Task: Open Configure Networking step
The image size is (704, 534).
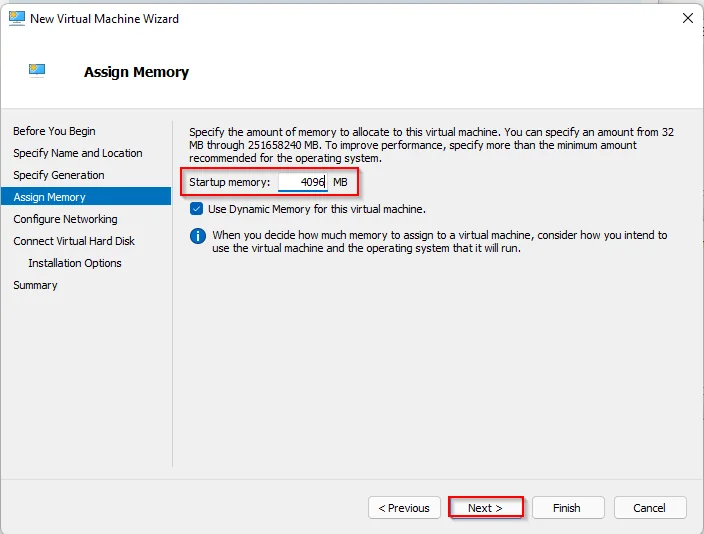Action: pyautogui.click(x=66, y=219)
